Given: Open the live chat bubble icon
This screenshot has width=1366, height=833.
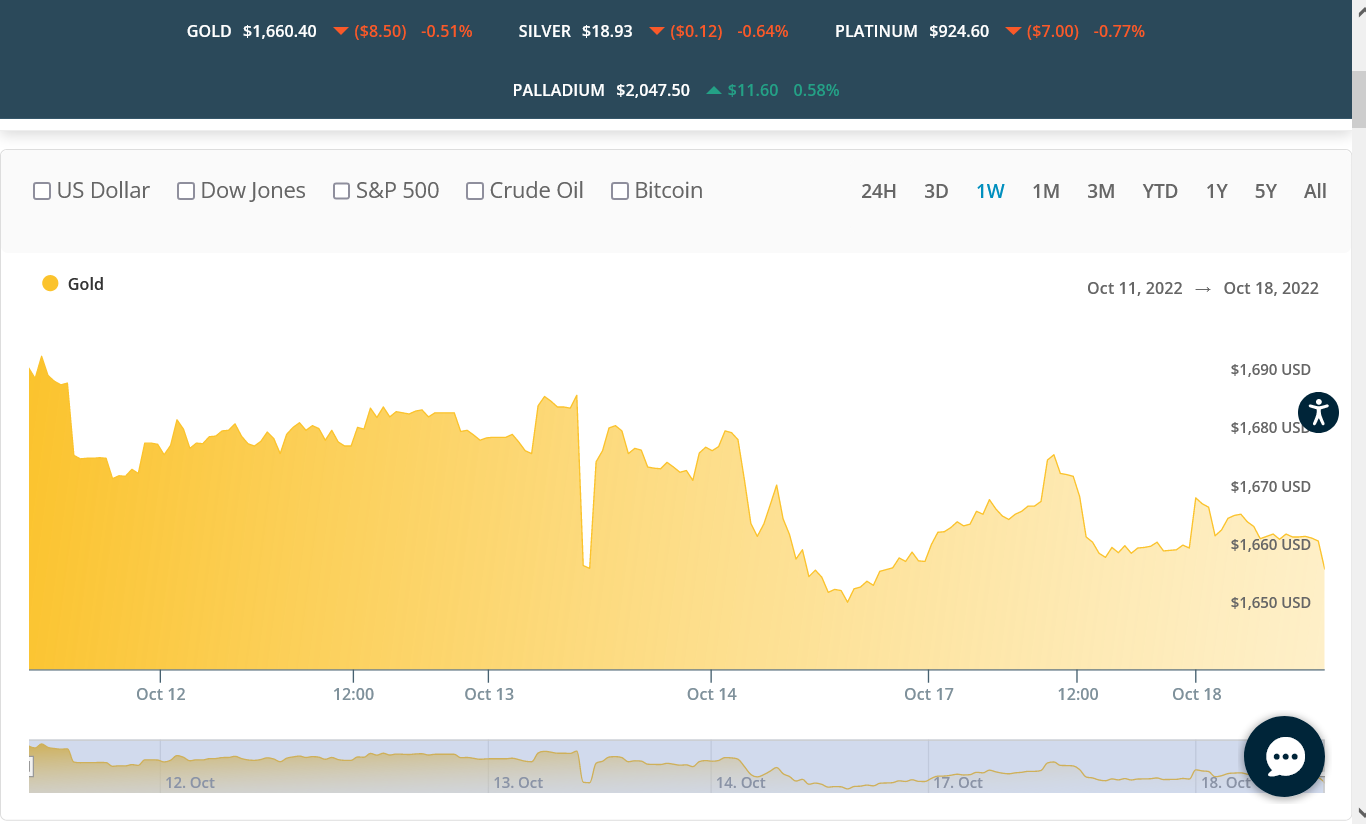Looking at the screenshot, I should (1284, 757).
